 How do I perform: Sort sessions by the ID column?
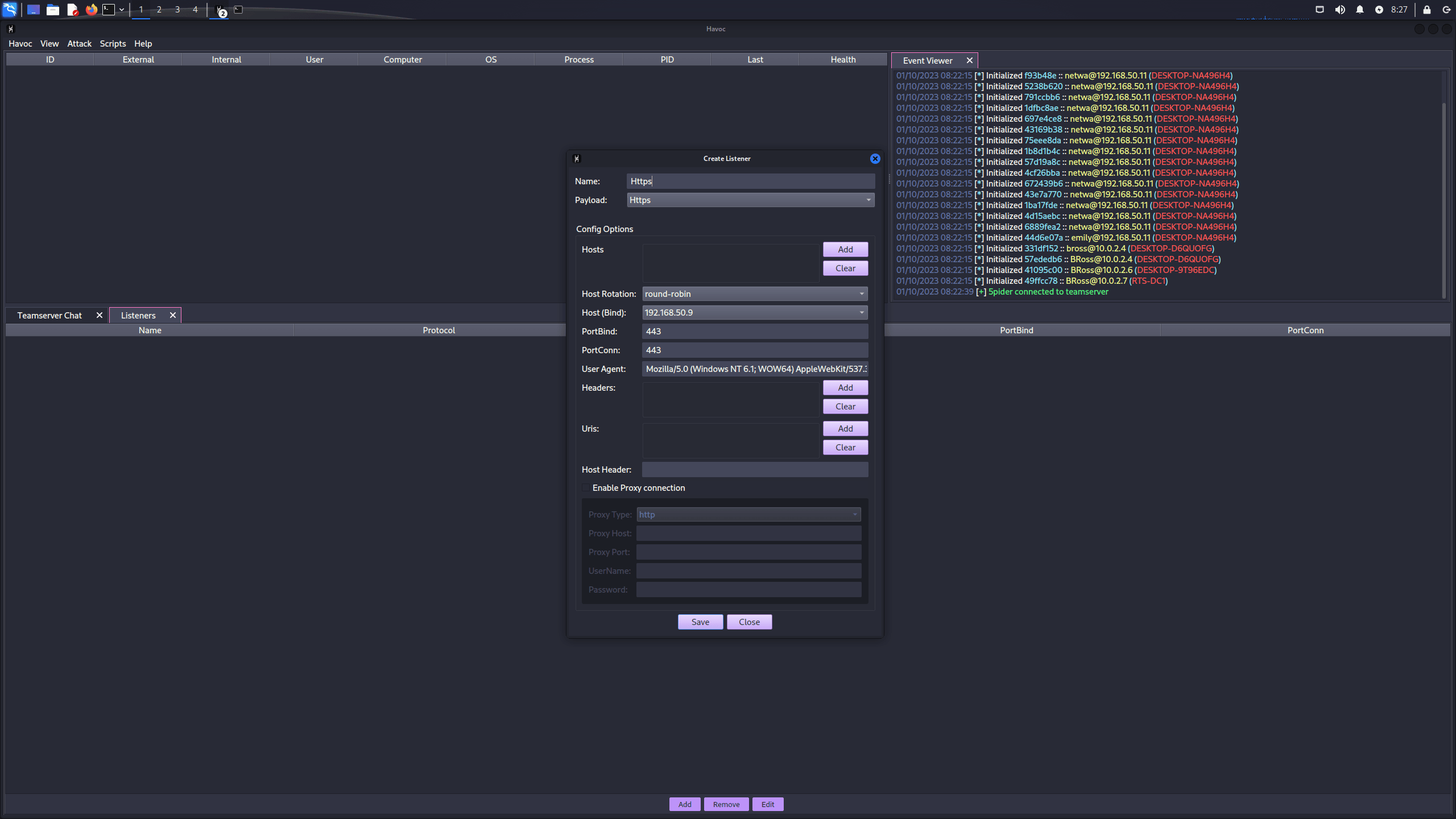click(50, 59)
